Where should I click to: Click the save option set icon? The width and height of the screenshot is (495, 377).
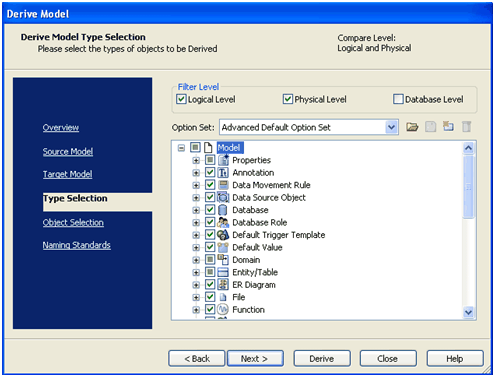tap(430, 127)
